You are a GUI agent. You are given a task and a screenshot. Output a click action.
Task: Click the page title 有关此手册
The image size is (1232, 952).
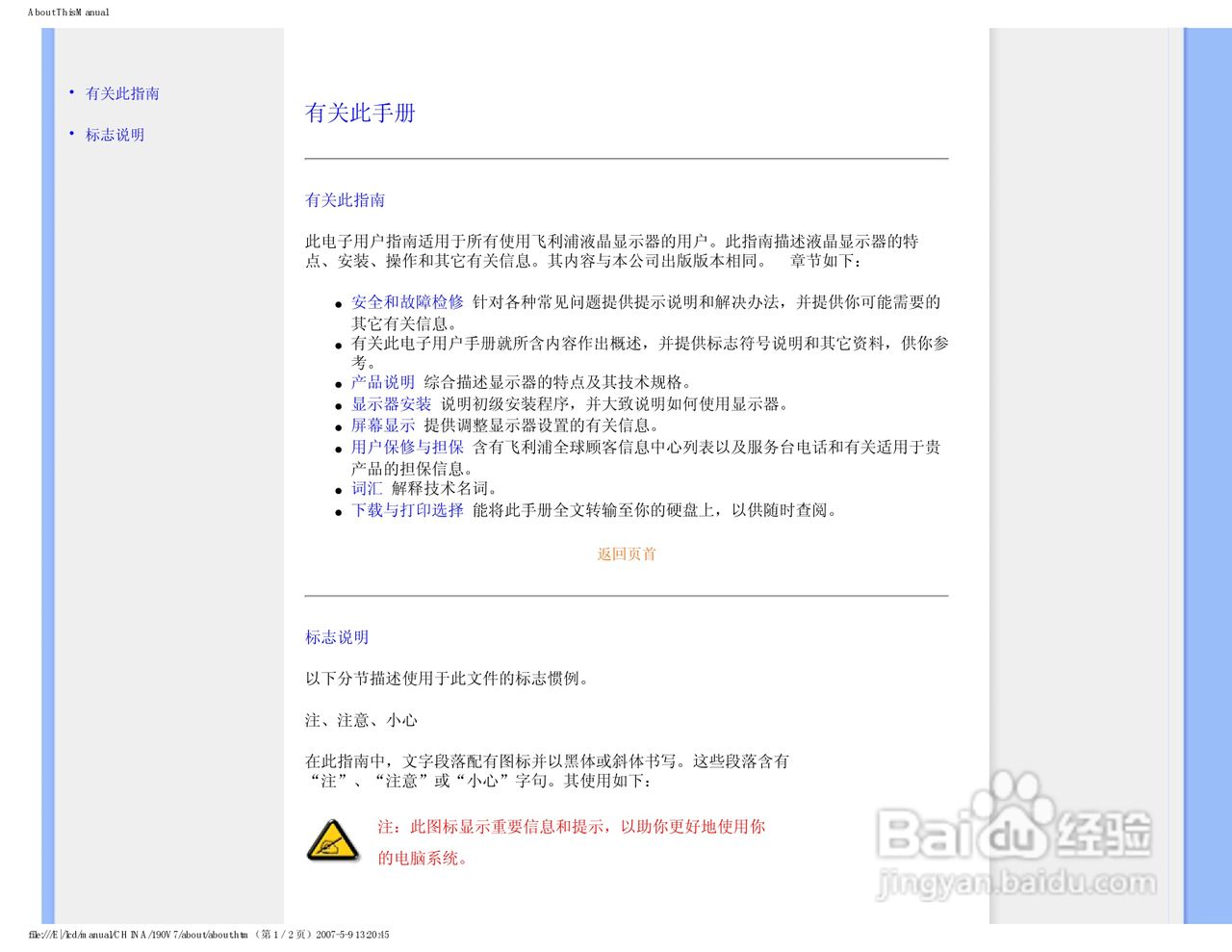point(360,114)
